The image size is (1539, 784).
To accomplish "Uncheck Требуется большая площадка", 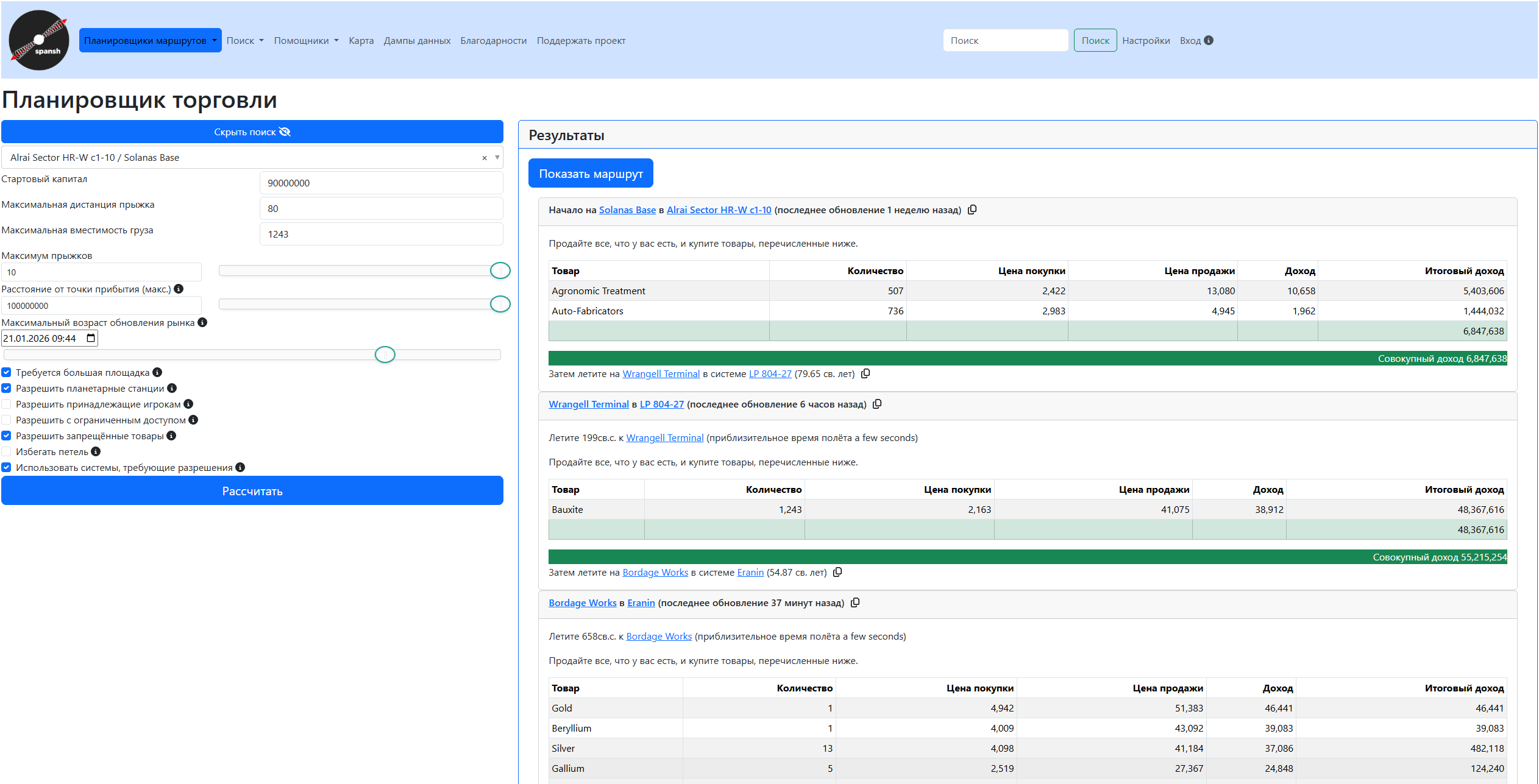I will click(7, 372).
